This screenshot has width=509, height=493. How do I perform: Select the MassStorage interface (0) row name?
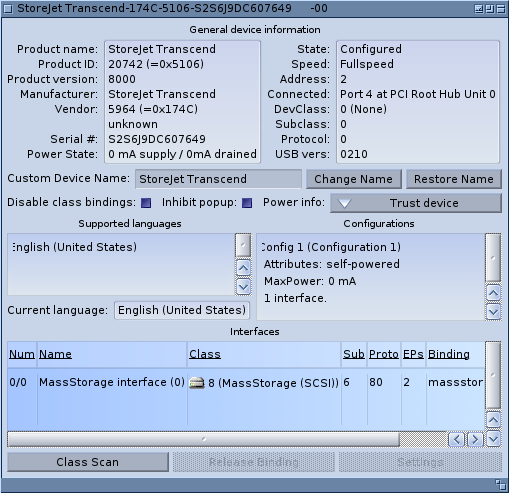pyautogui.click(x=112, y=382)
